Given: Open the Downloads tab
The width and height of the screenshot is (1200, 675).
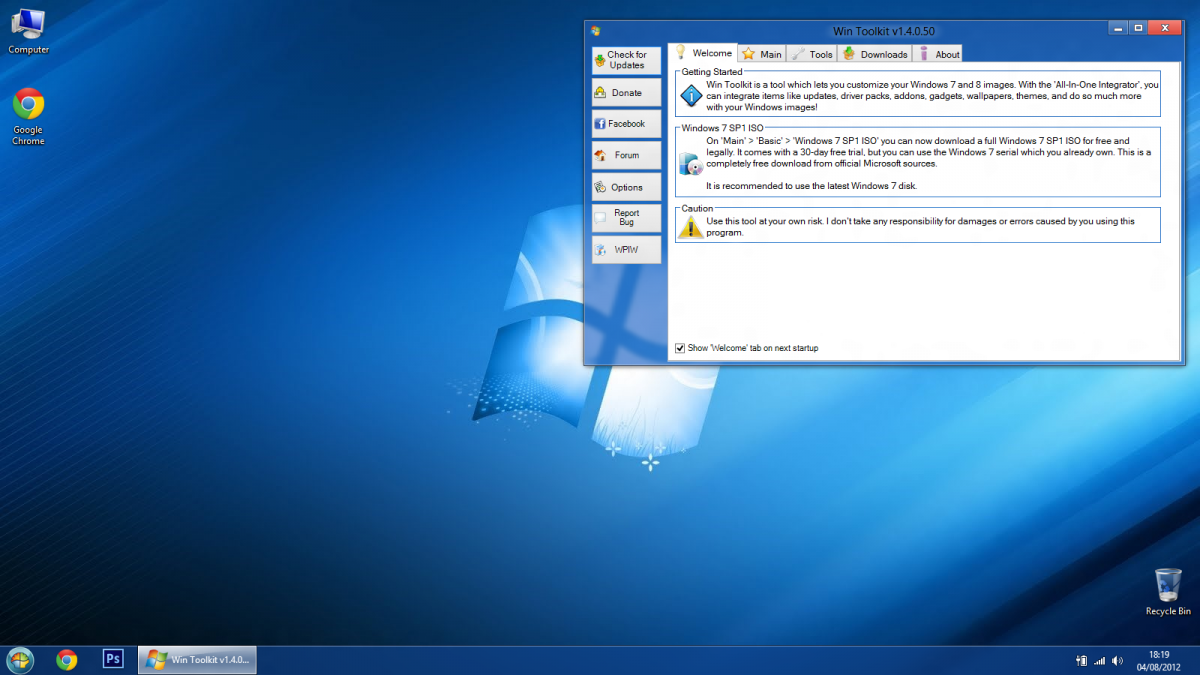Looking at the screenshot, I should point(875,54).
